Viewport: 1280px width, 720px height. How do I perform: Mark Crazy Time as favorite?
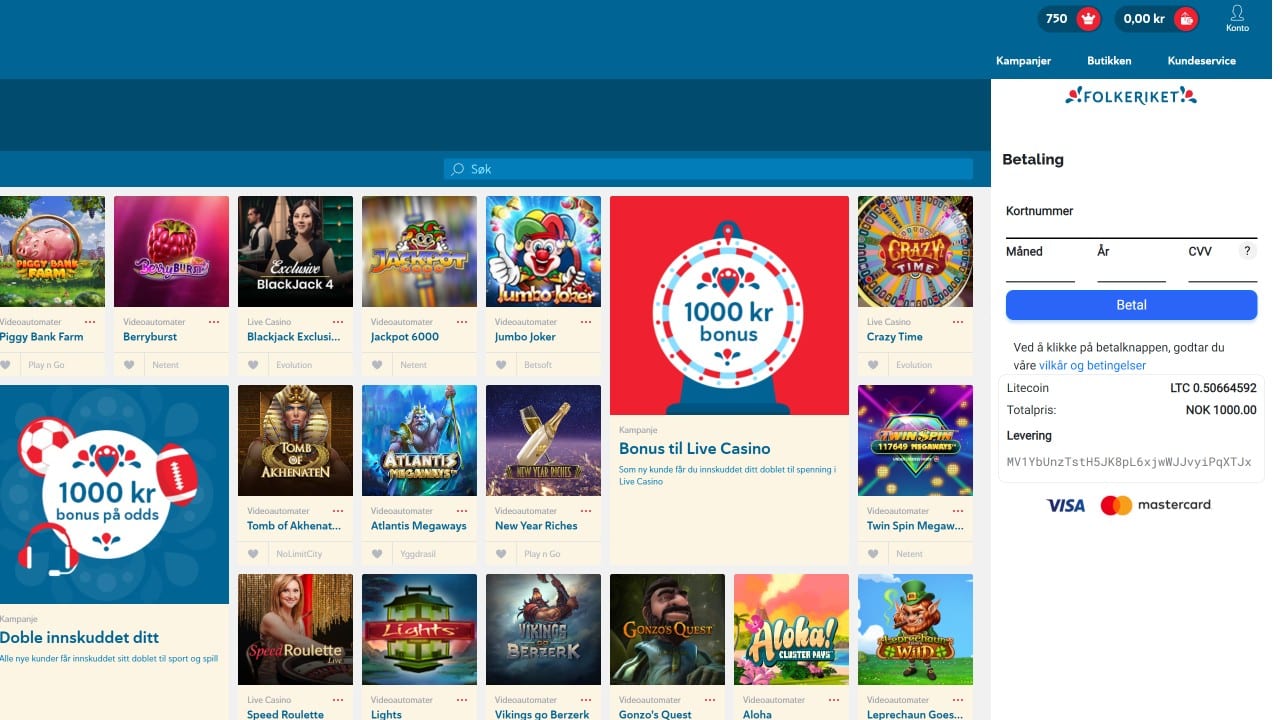click(x=873, y=365)
